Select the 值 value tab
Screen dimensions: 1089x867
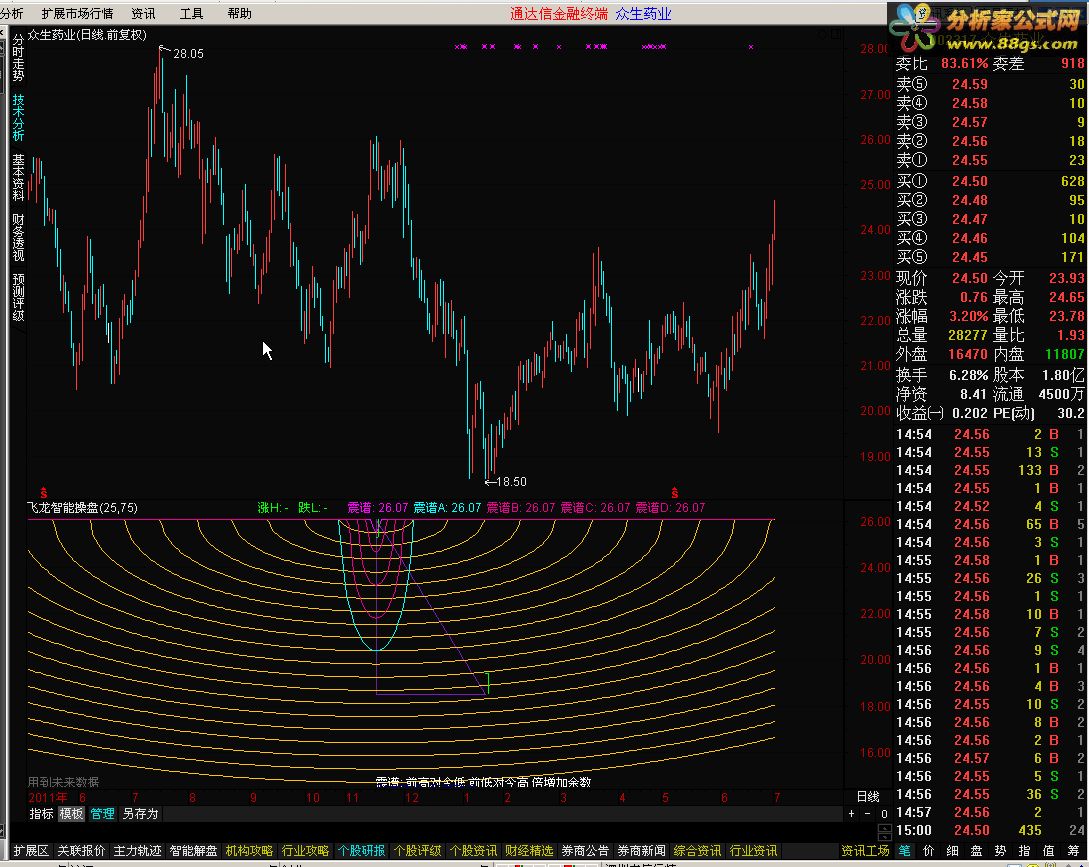(x=1049, y=851)
